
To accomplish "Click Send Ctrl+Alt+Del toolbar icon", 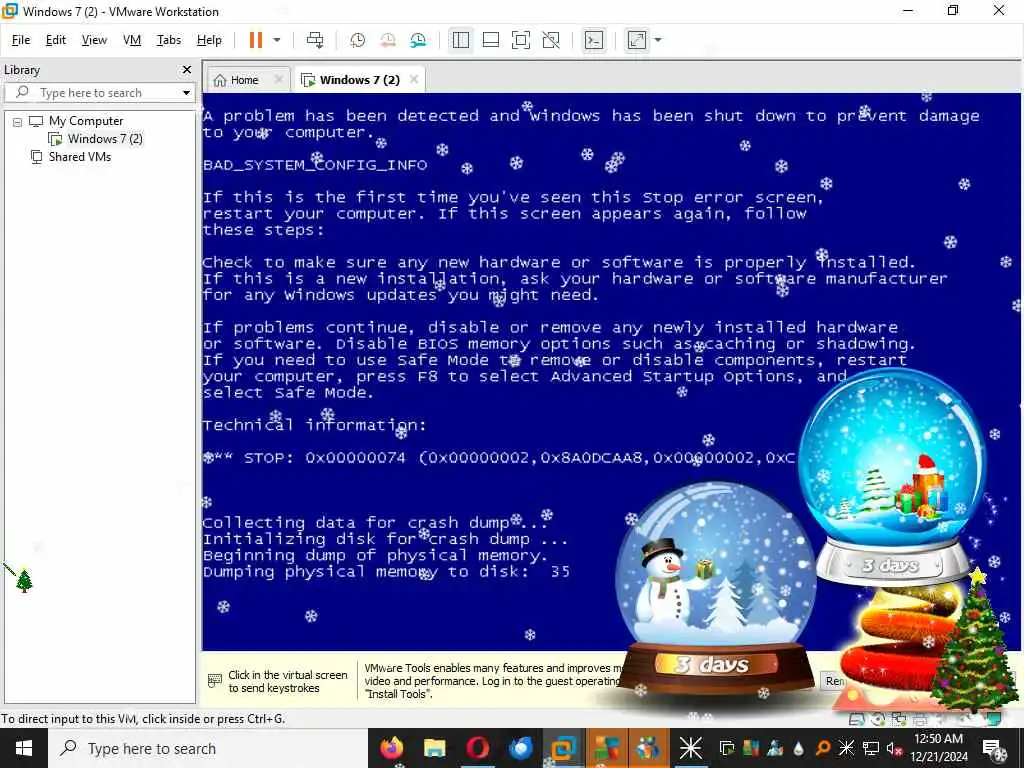I will coord(315,40).
